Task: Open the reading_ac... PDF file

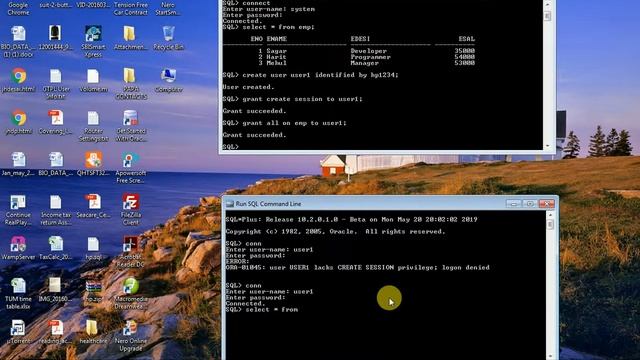Action: point(56,328)
